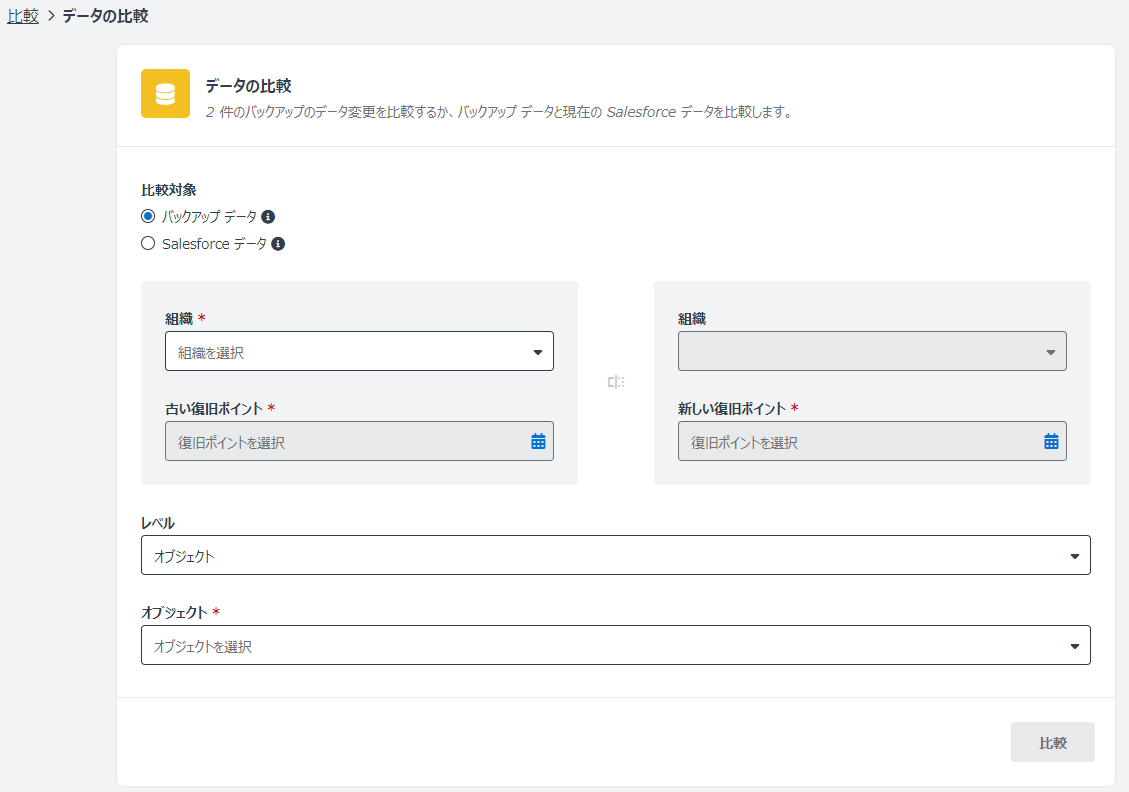Select the Salesforce データ radio button

click(148, 243)
